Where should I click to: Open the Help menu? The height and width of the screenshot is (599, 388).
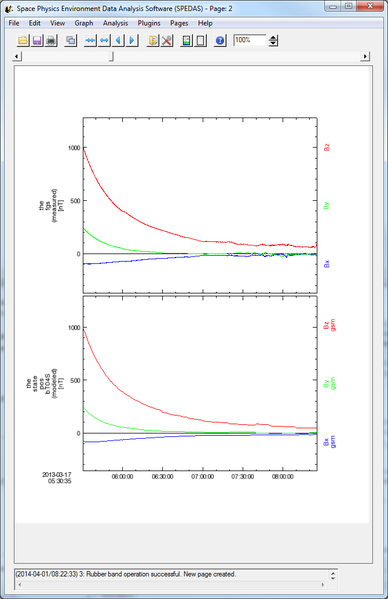pos(205,23)
